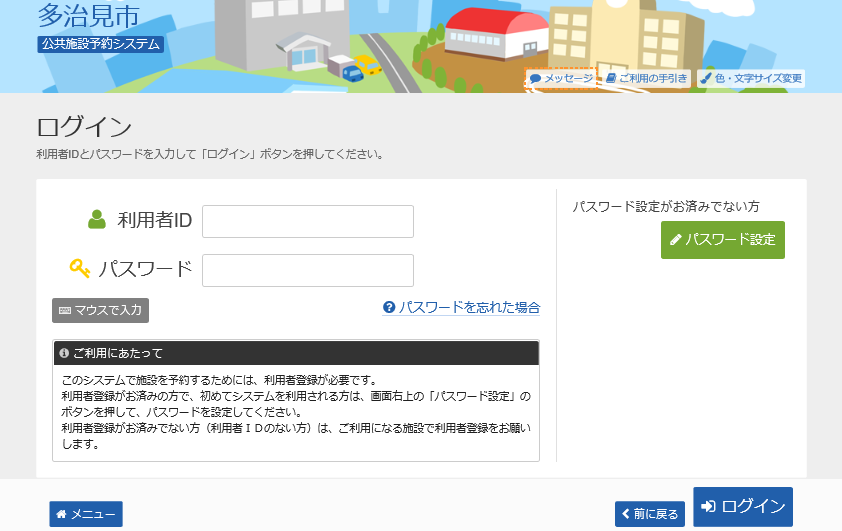Click the home icon on メニュー button
Screen dimensions: 842x531
[x=62, y=514]
